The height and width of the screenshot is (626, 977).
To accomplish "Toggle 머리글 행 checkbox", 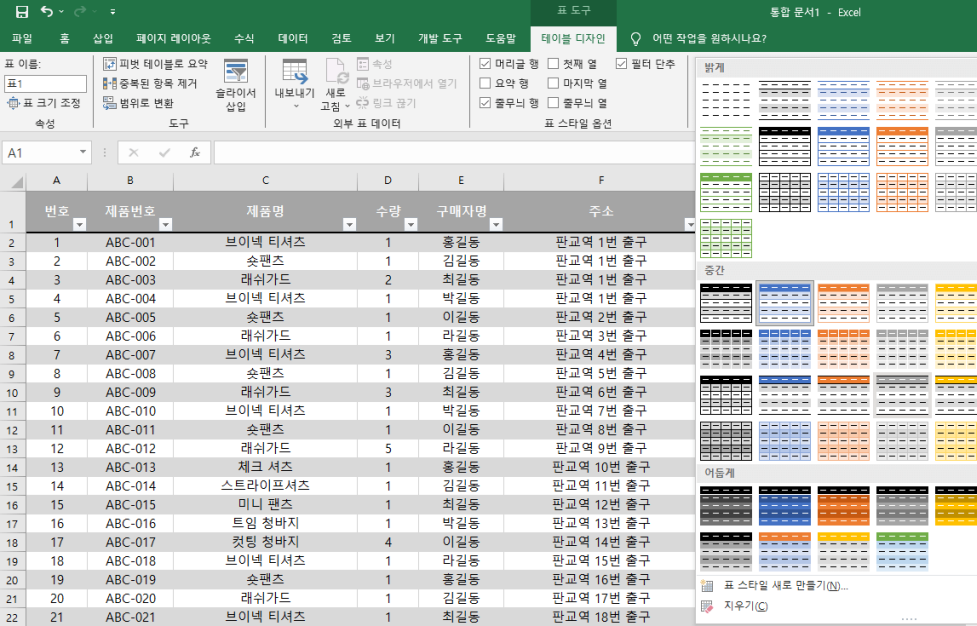I will 485,64.
